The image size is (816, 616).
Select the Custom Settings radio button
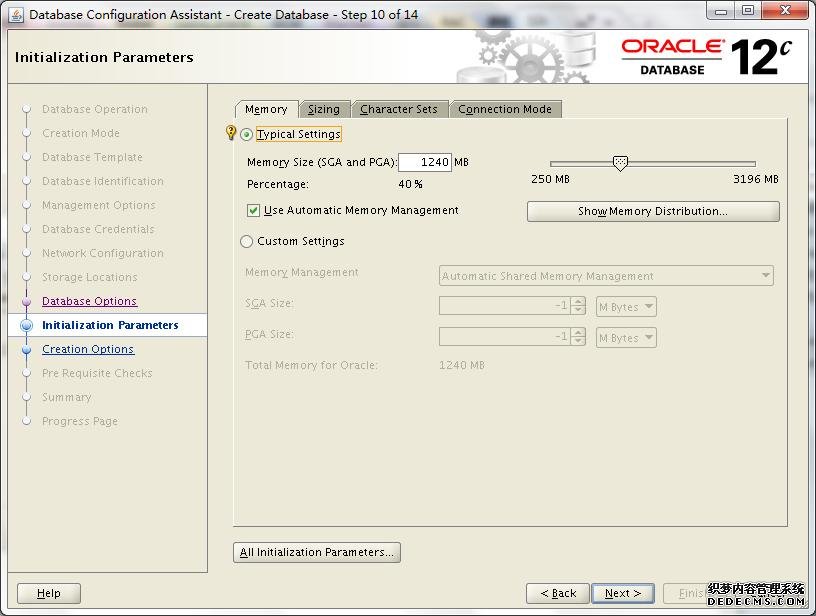click(247, 241)
